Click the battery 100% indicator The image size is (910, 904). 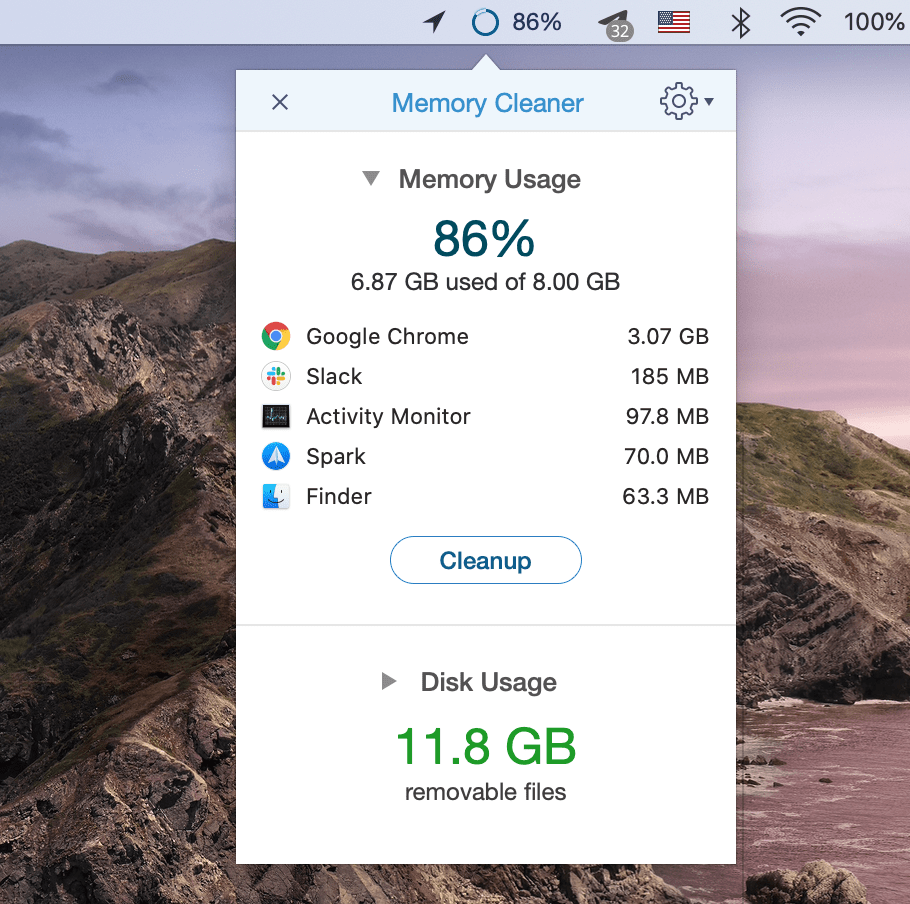(873, 21)
